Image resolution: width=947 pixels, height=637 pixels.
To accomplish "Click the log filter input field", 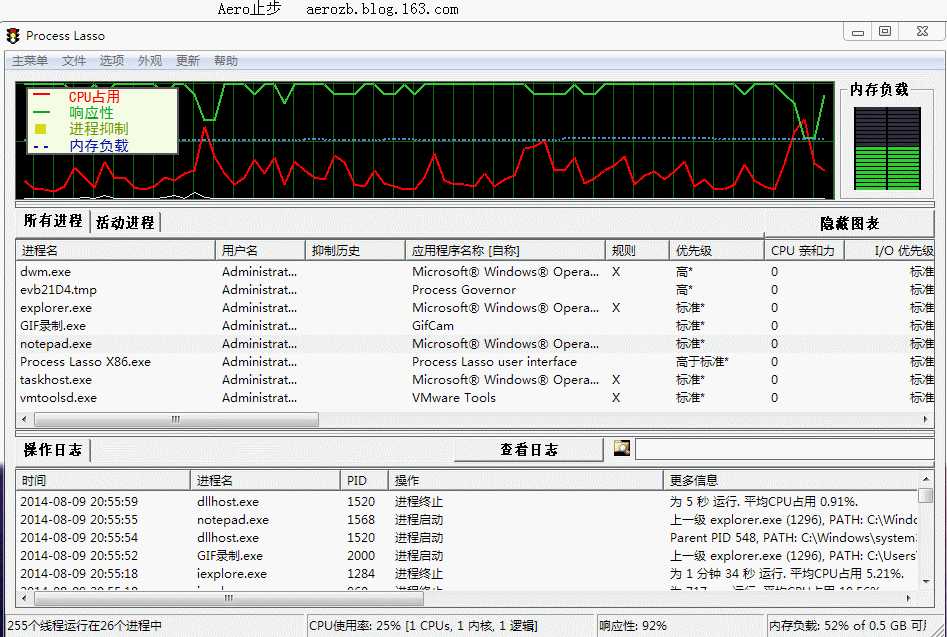I will (785, 449).
